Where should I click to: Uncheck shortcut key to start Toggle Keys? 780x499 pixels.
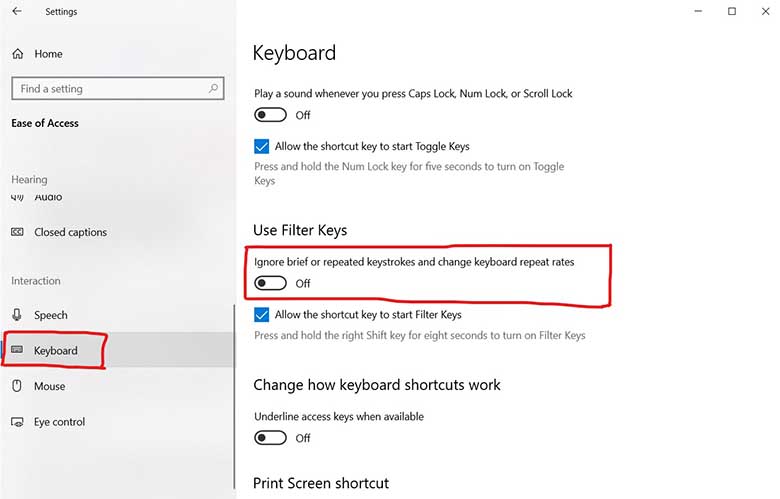click(262, 146)
